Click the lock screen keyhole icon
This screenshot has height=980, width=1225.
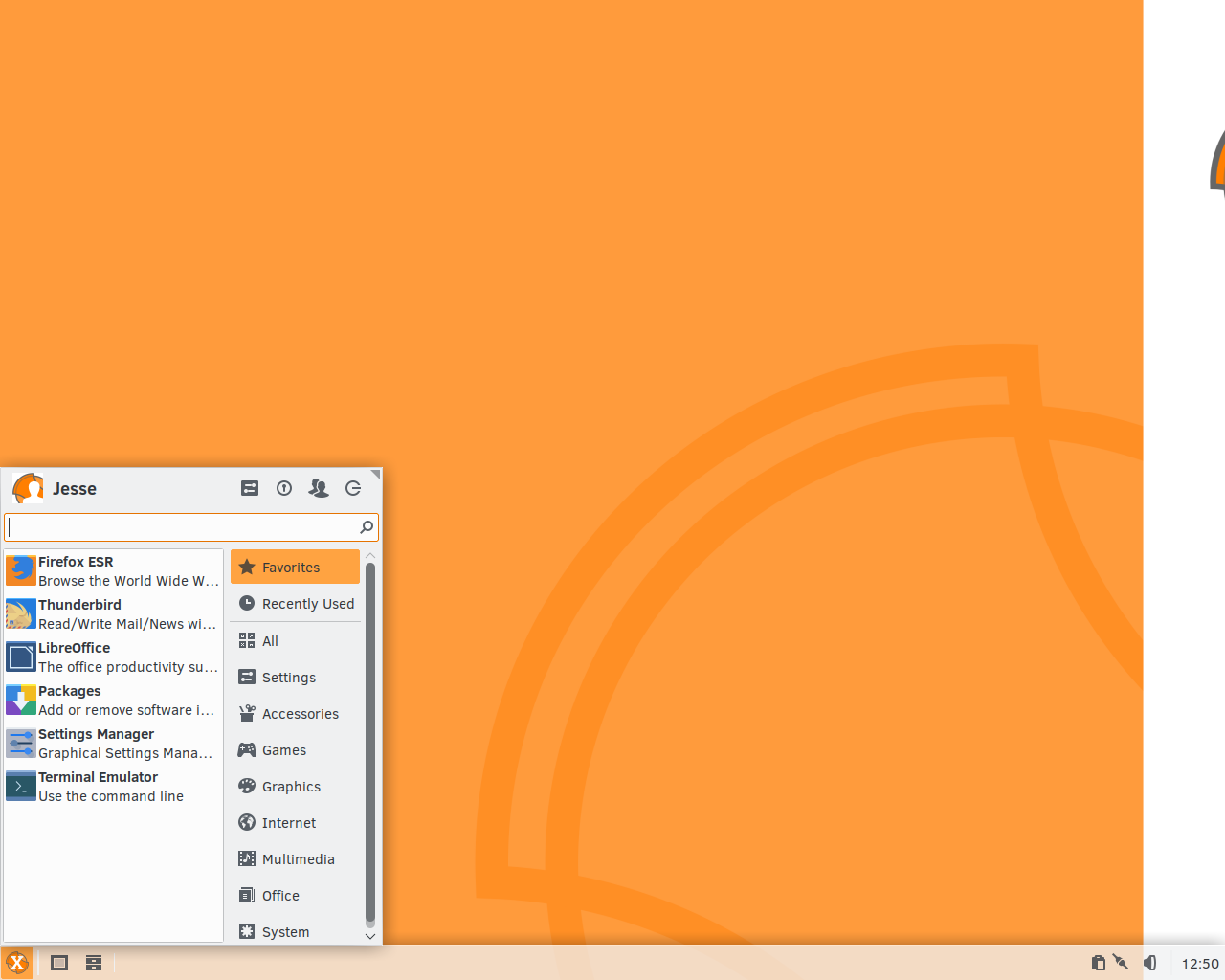coord(284,488)
